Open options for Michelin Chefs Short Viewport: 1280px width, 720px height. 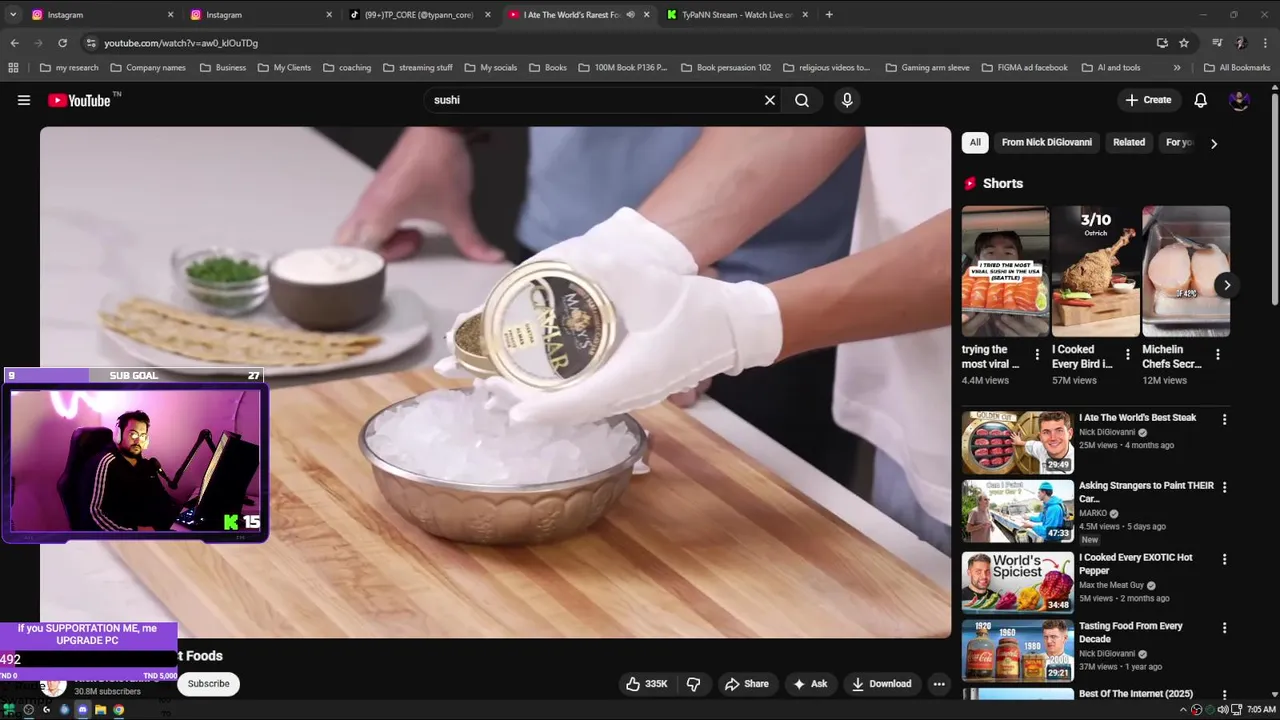(1218, 355)
